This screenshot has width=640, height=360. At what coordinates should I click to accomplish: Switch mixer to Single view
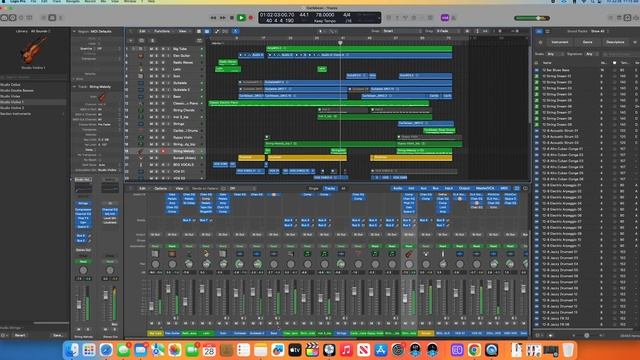(313, 188)
